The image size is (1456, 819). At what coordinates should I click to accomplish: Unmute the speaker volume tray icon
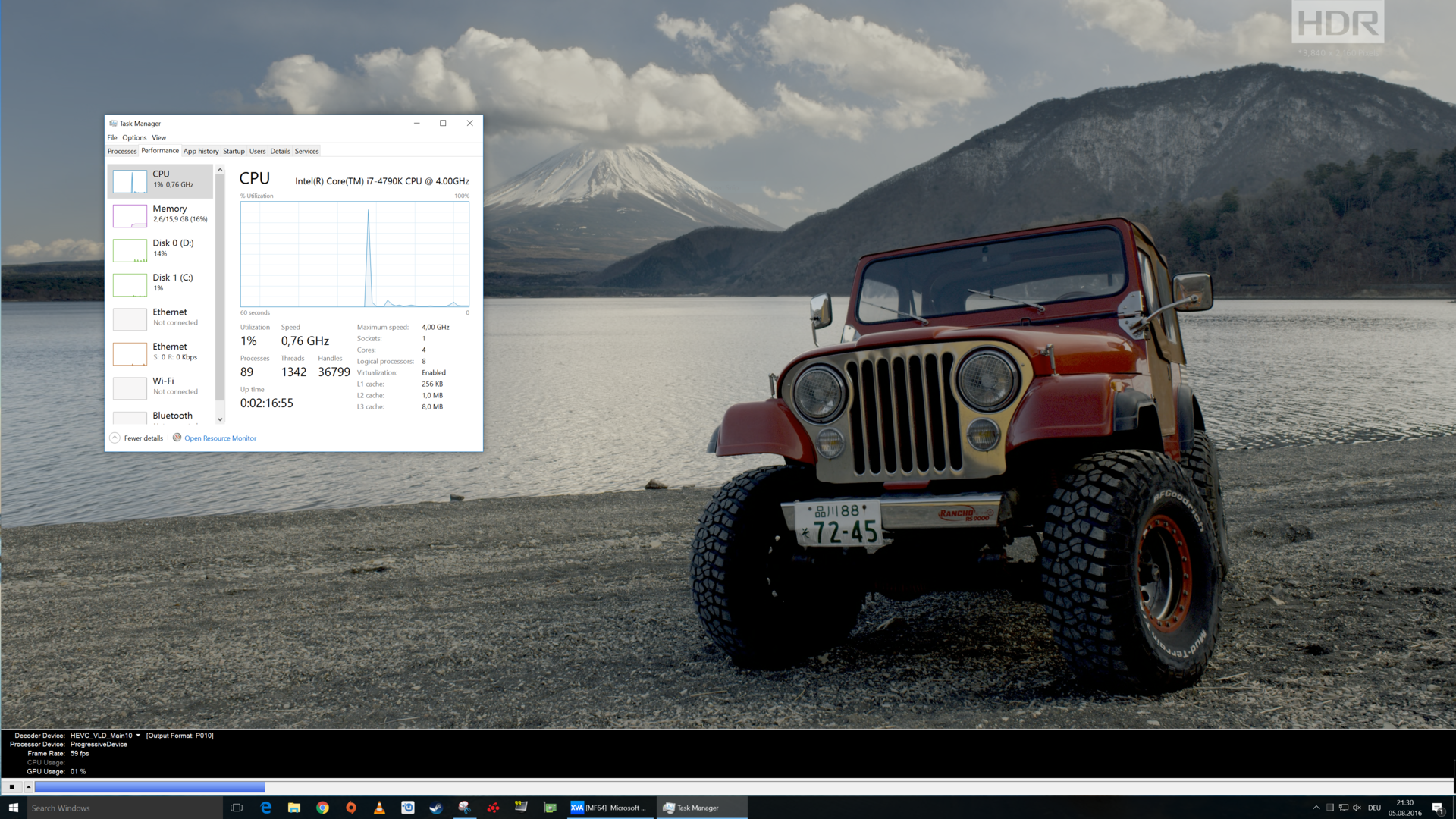coord(1357,808)
